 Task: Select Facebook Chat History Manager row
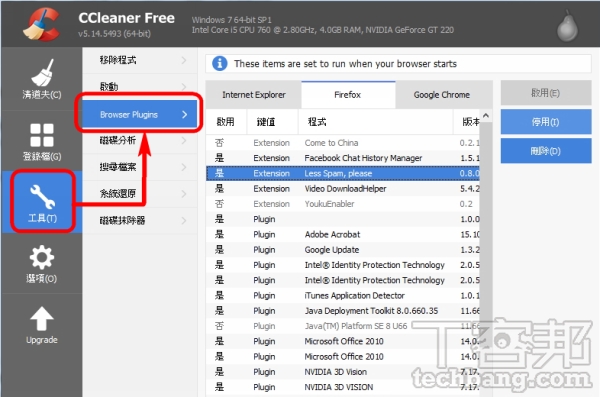pos(343,158)
